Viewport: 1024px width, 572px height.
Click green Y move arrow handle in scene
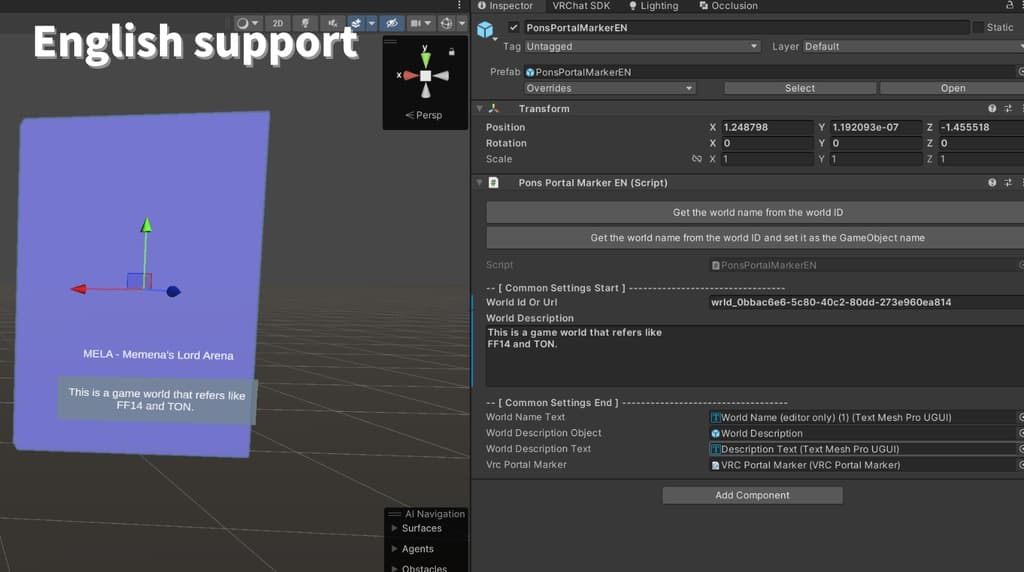(146, 225)
